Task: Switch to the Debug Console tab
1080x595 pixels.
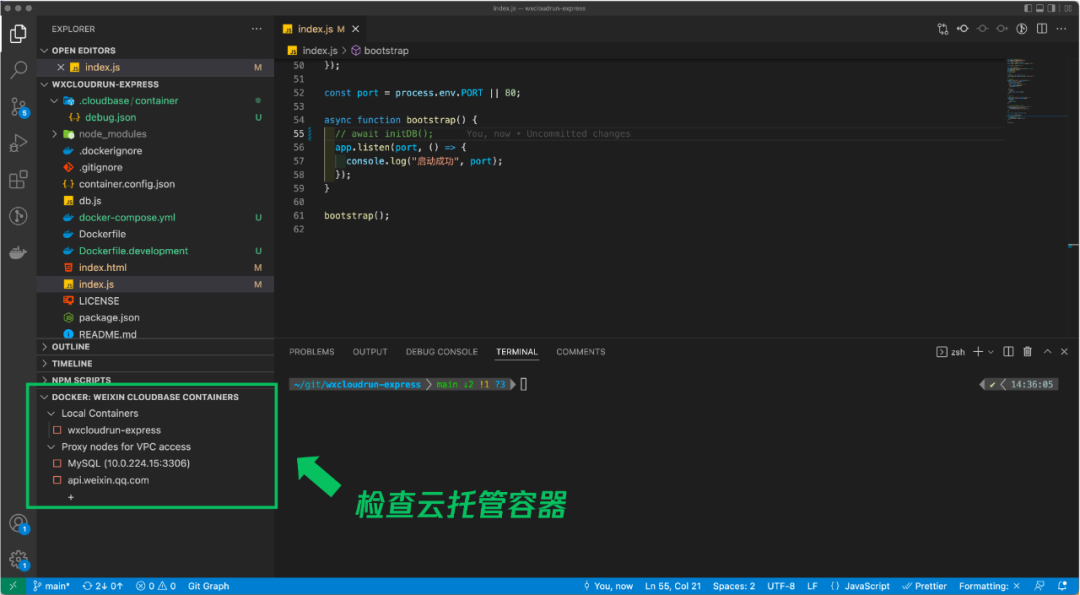Action: click(x=441, y=352)
